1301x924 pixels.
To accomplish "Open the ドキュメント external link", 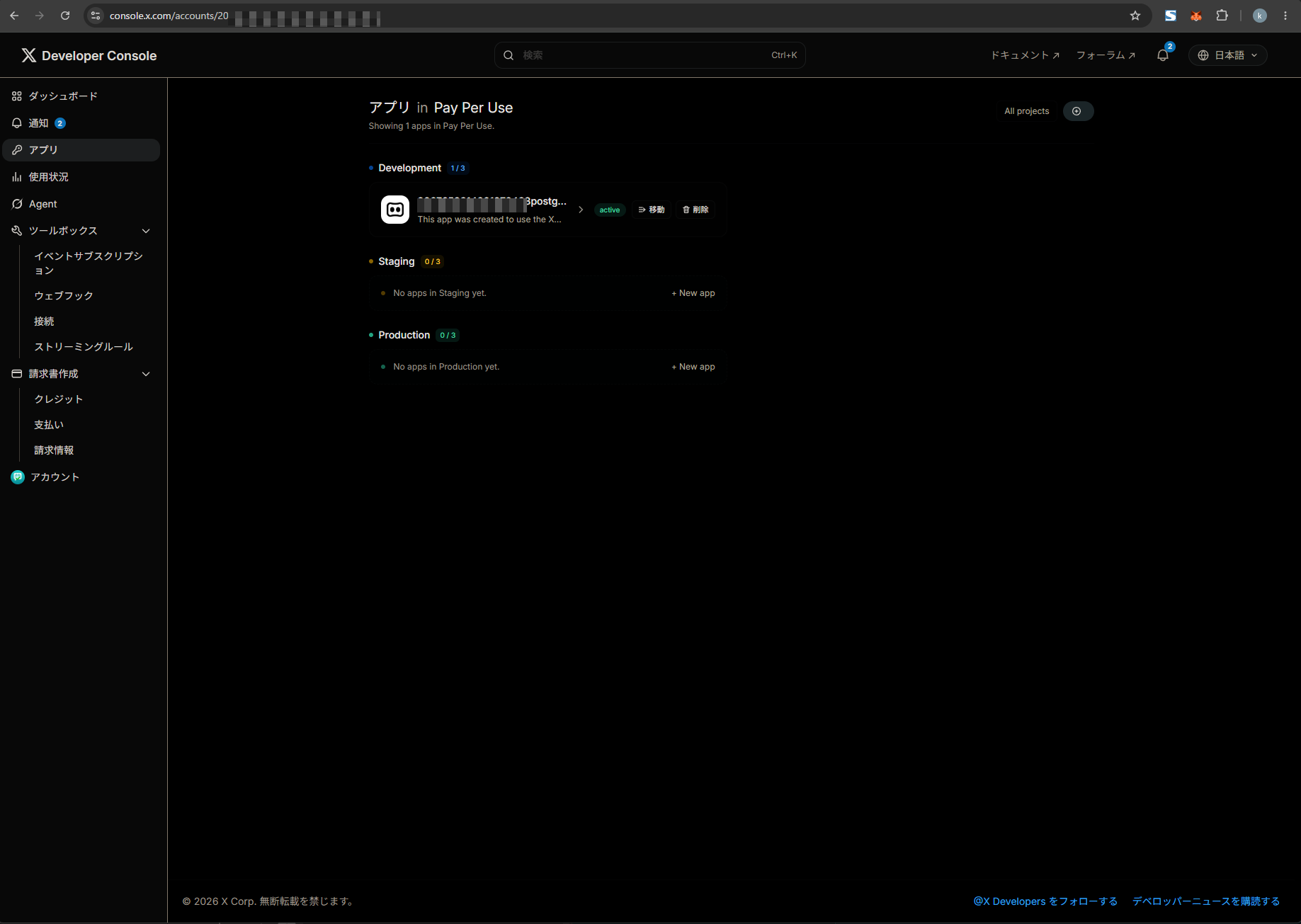I will tap(1025, 55).
